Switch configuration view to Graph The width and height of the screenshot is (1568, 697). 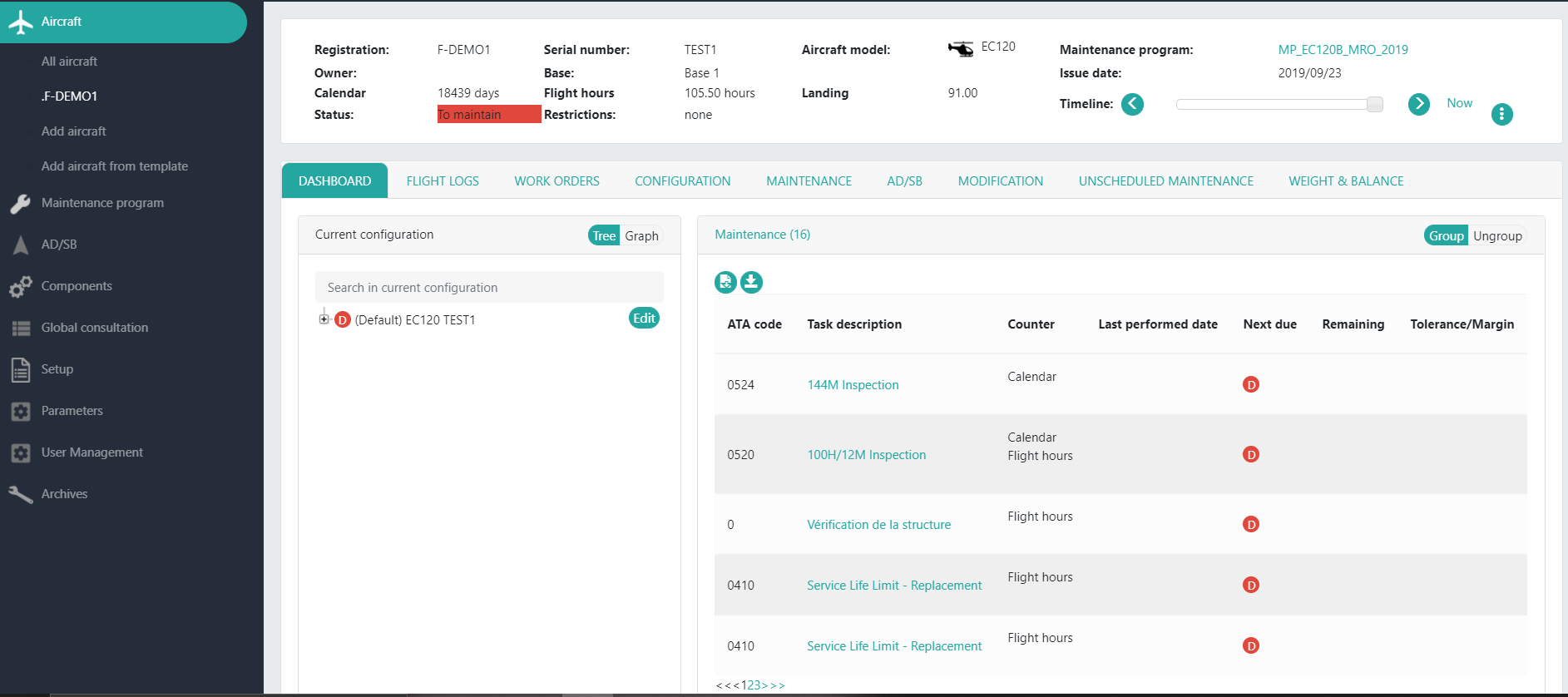tap(641, 236)
